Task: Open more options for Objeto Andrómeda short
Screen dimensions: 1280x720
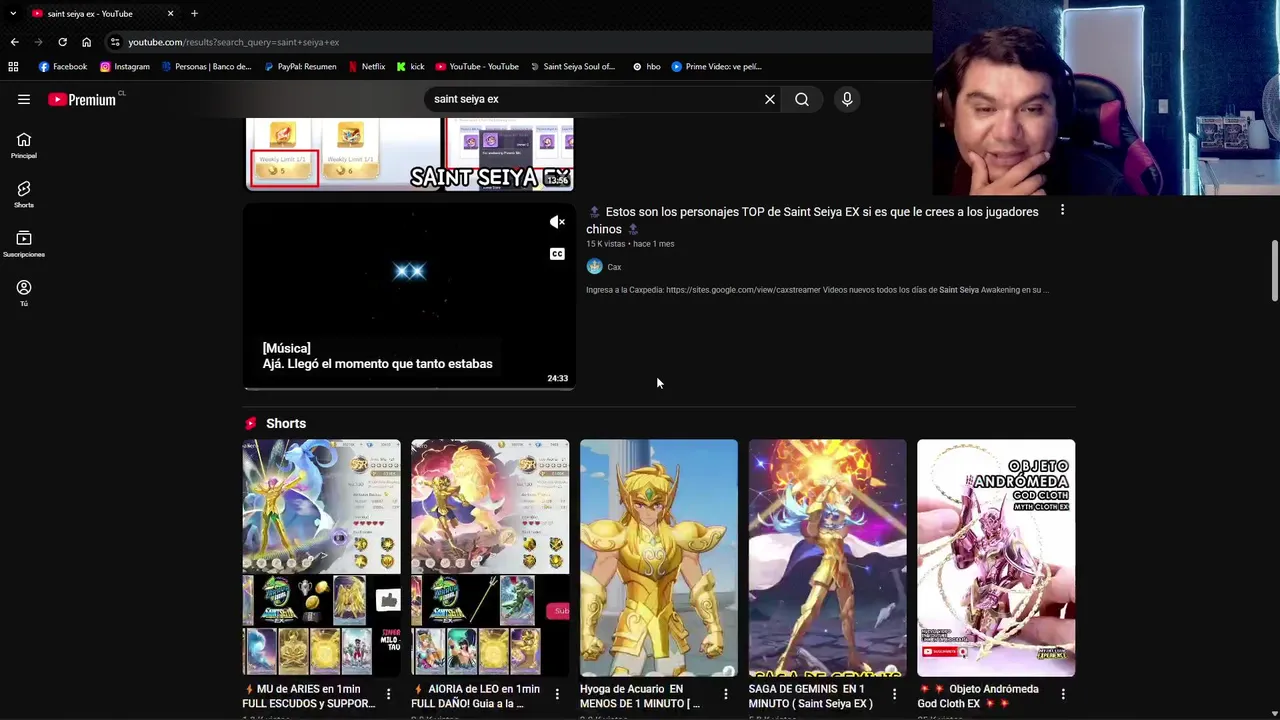Action: [x=1063, y=694]
